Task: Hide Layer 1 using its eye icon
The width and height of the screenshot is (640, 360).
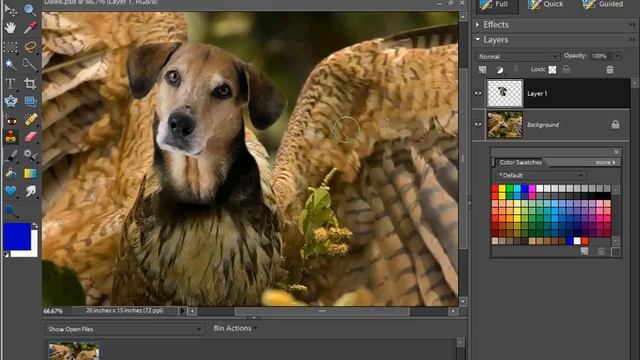Action: [478, 93]
